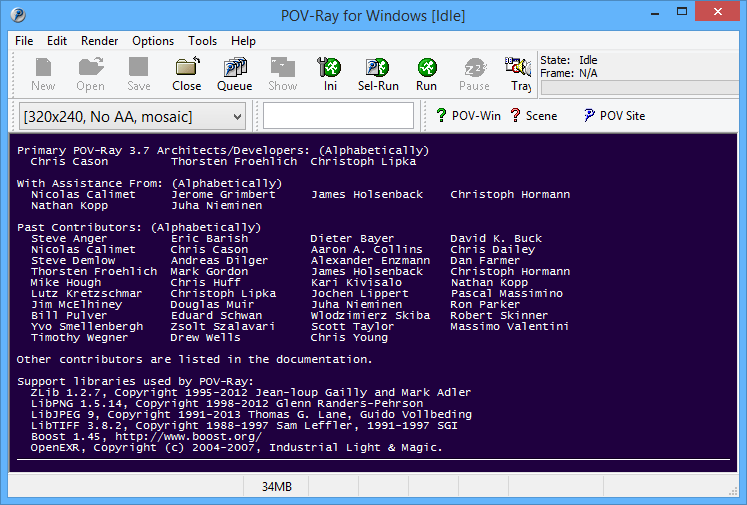This screenshot has height=505, width=747.
Task: Click the Show render window icon
Action: click(x=283, y=74)
